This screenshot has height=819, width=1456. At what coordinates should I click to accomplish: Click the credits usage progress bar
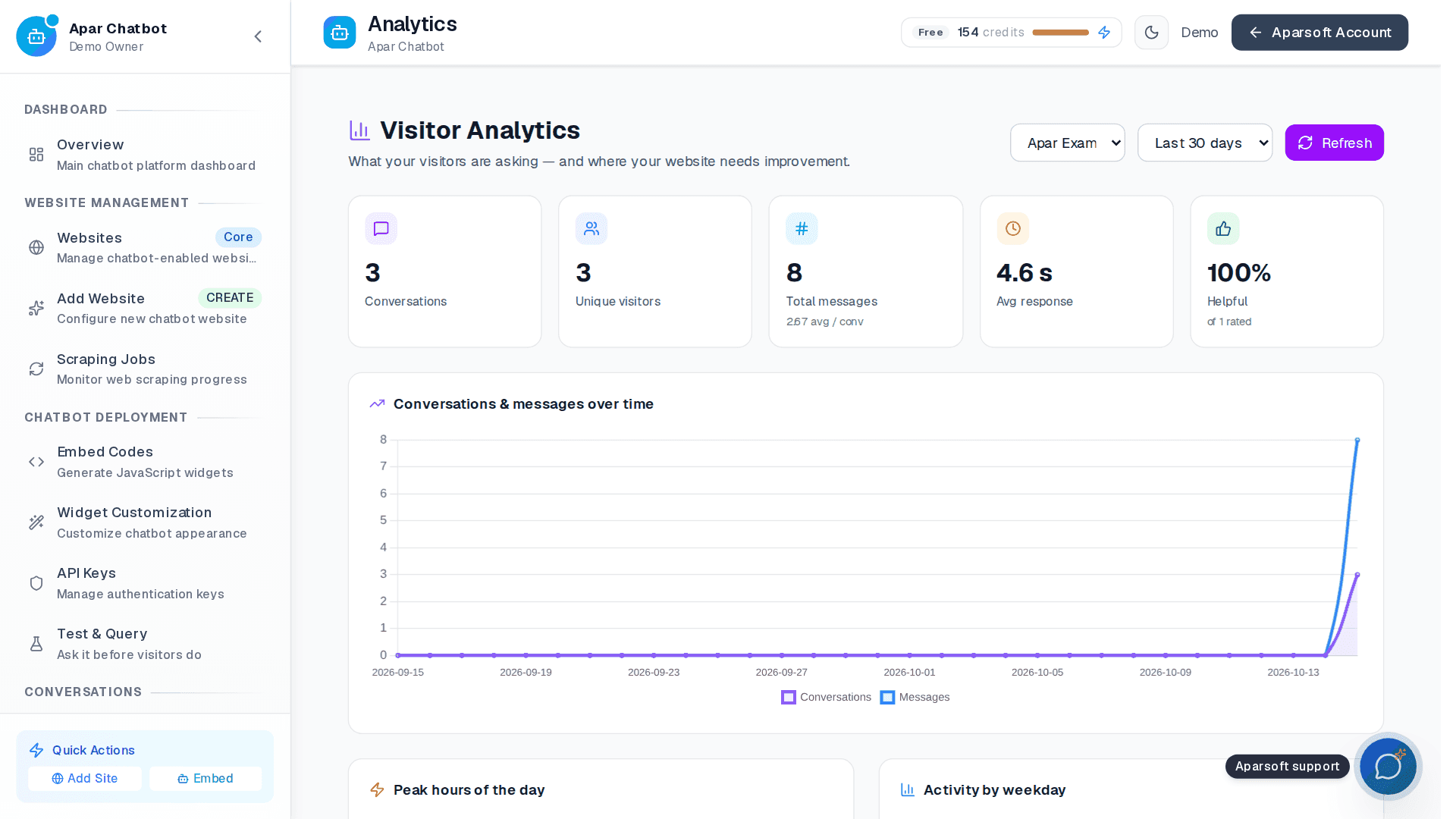pos(1060,33)
